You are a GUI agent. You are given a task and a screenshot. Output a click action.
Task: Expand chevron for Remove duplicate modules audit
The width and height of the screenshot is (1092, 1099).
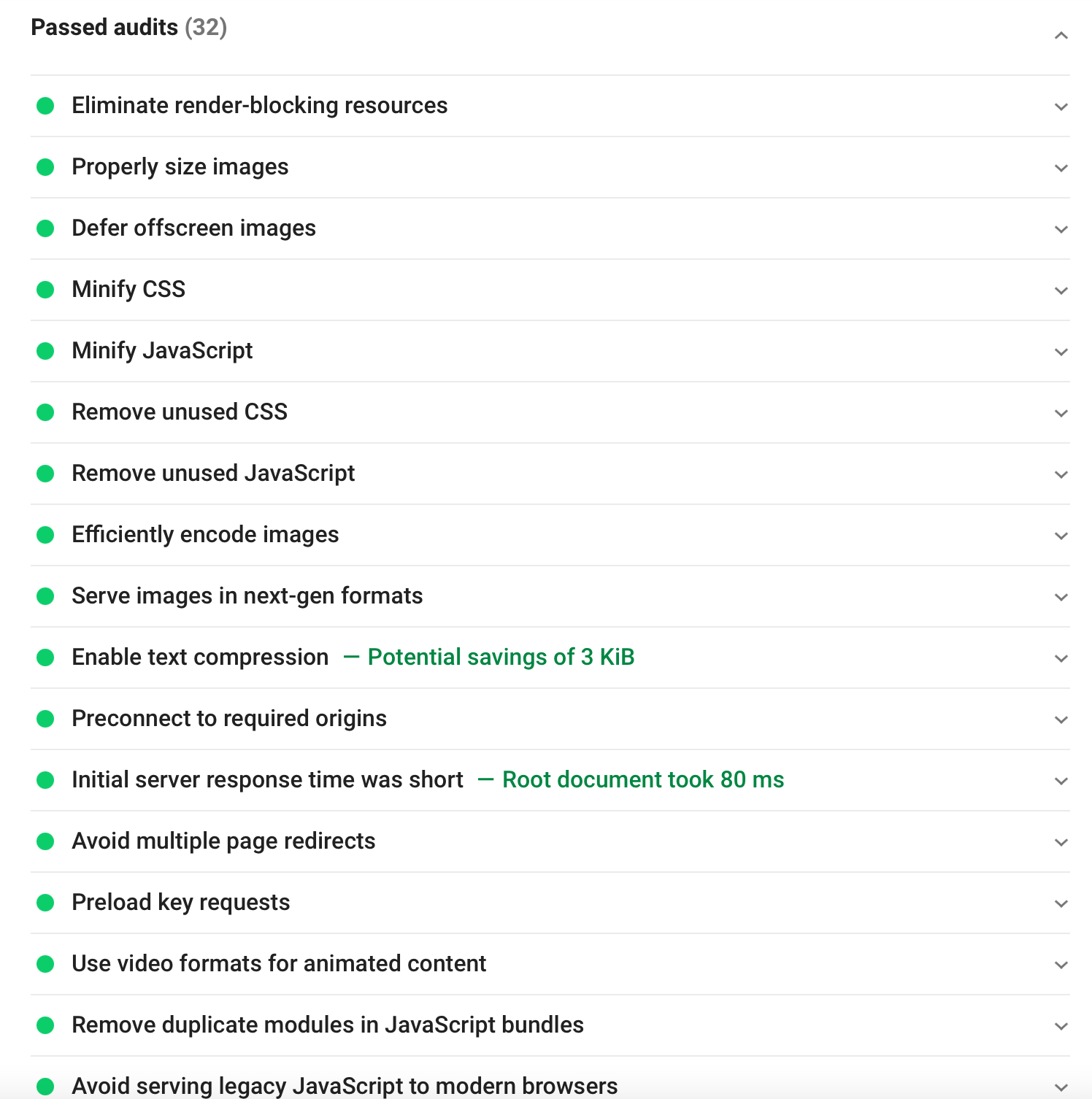(x=1061, y=1026)
